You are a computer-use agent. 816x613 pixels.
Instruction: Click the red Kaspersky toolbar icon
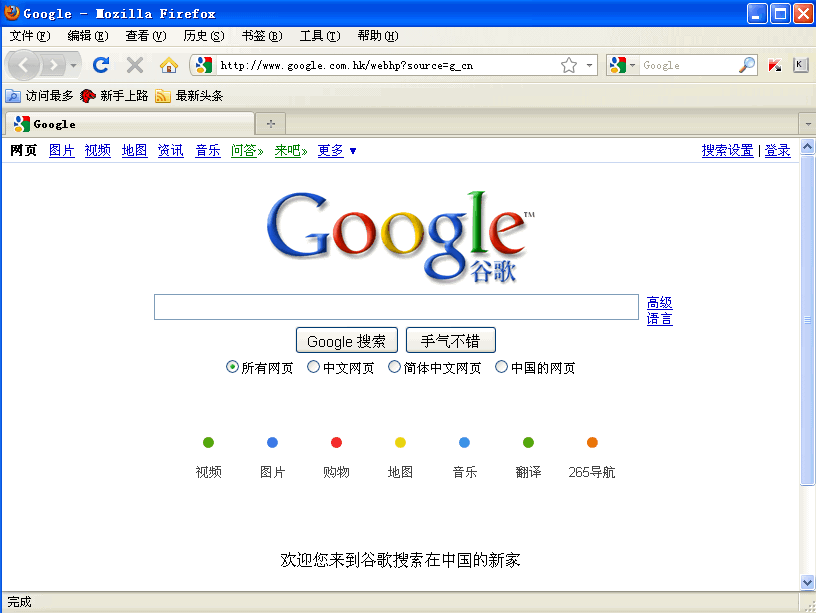tap(775, 65)
